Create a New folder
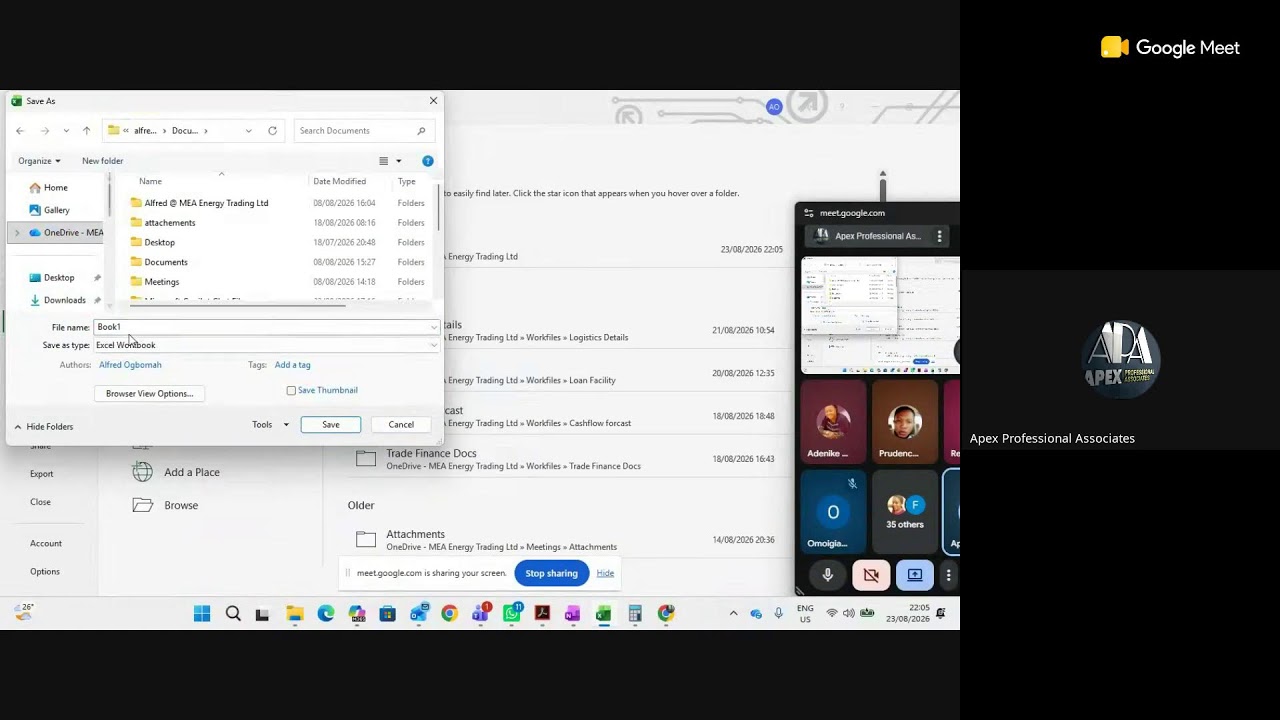This screenshot has width=1280, height=720. pyautogui.click(x=102, y=161)
